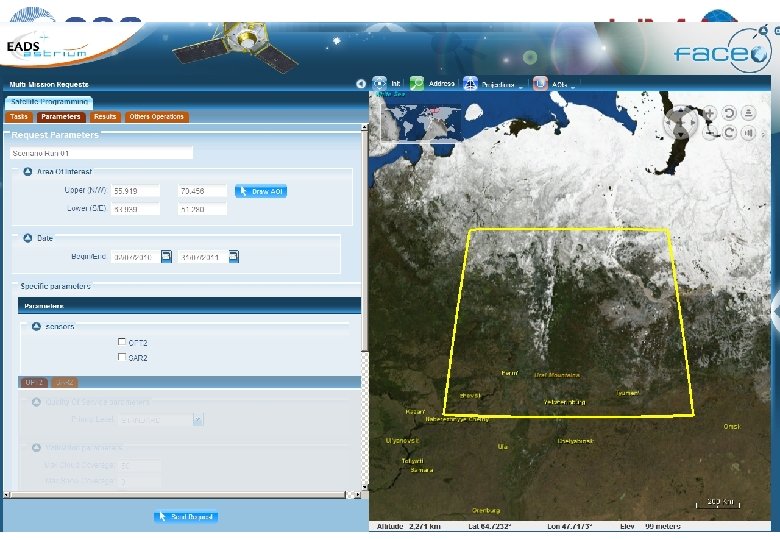Click the Yekaterinburg city label on map

click(x=565, y=402)
